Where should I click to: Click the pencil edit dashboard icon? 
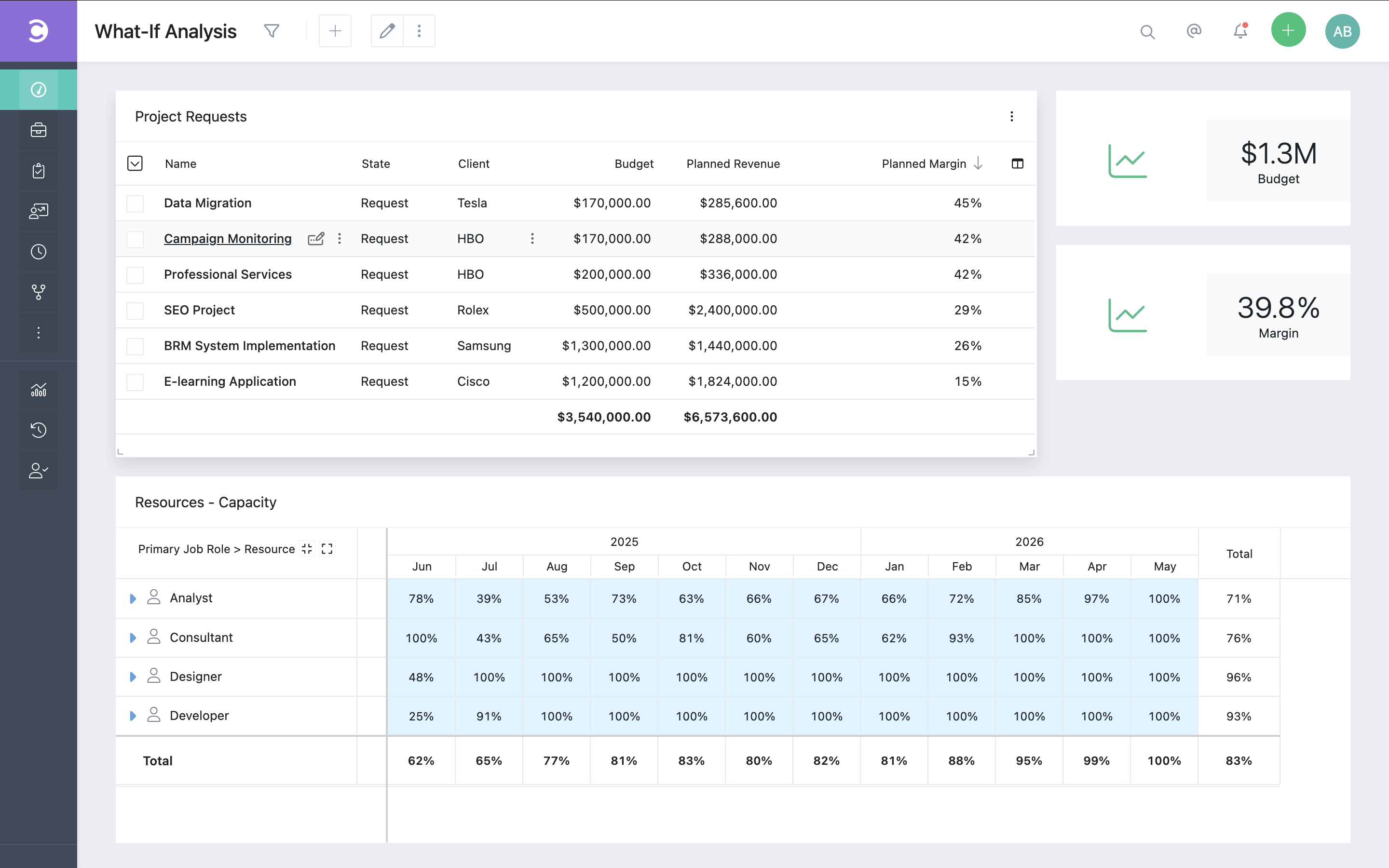387,31
